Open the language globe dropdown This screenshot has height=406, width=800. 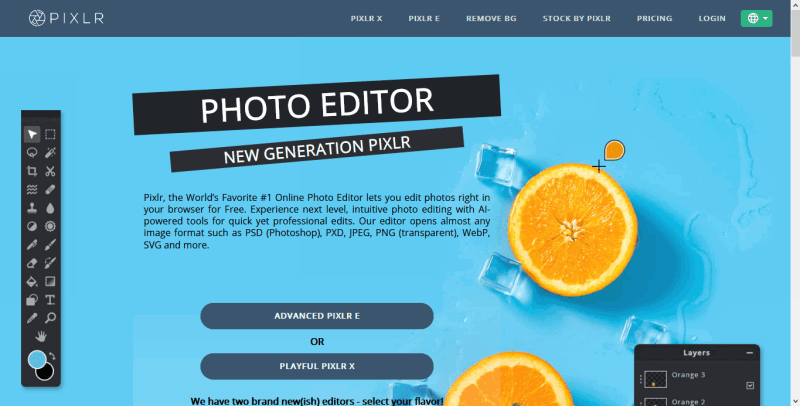click(x=757, y=18)
